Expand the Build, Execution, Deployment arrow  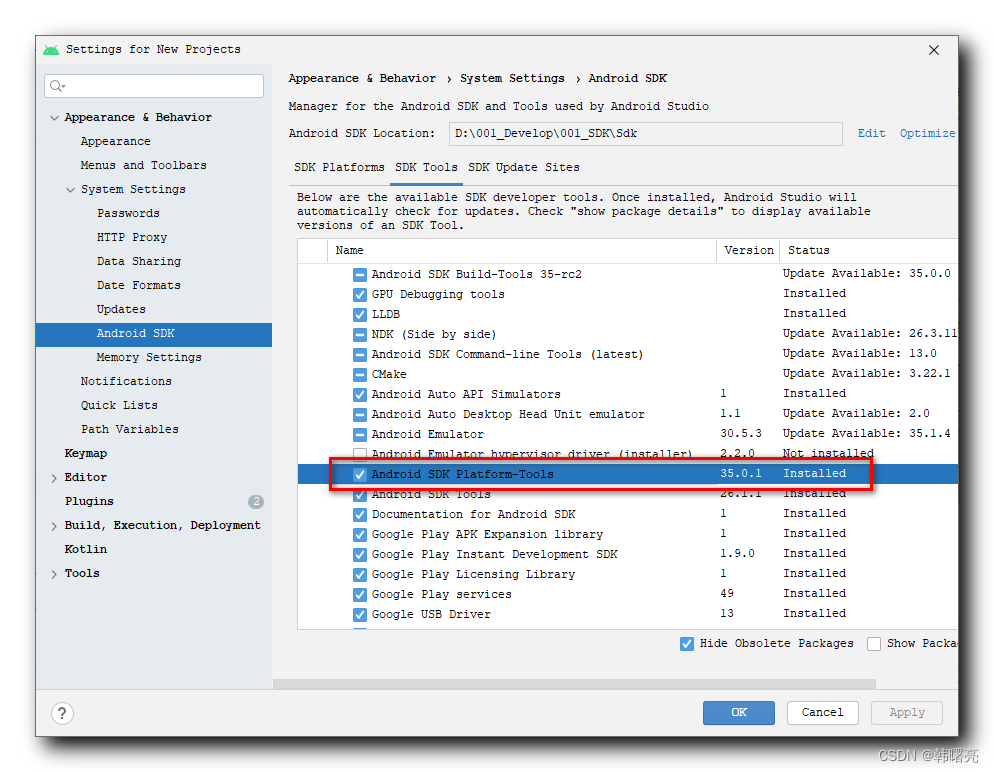pyautogui.click(x=54, y=525)
